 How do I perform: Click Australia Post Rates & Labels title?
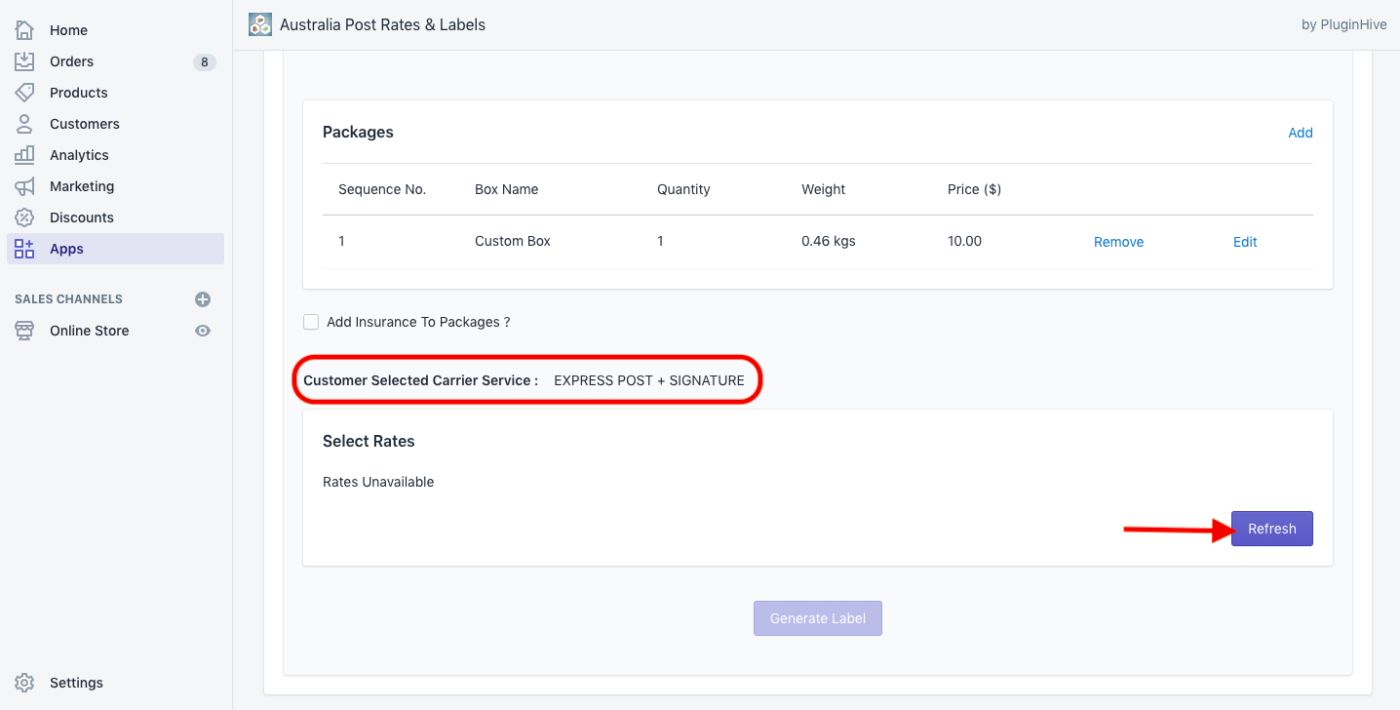coord(383,24)
